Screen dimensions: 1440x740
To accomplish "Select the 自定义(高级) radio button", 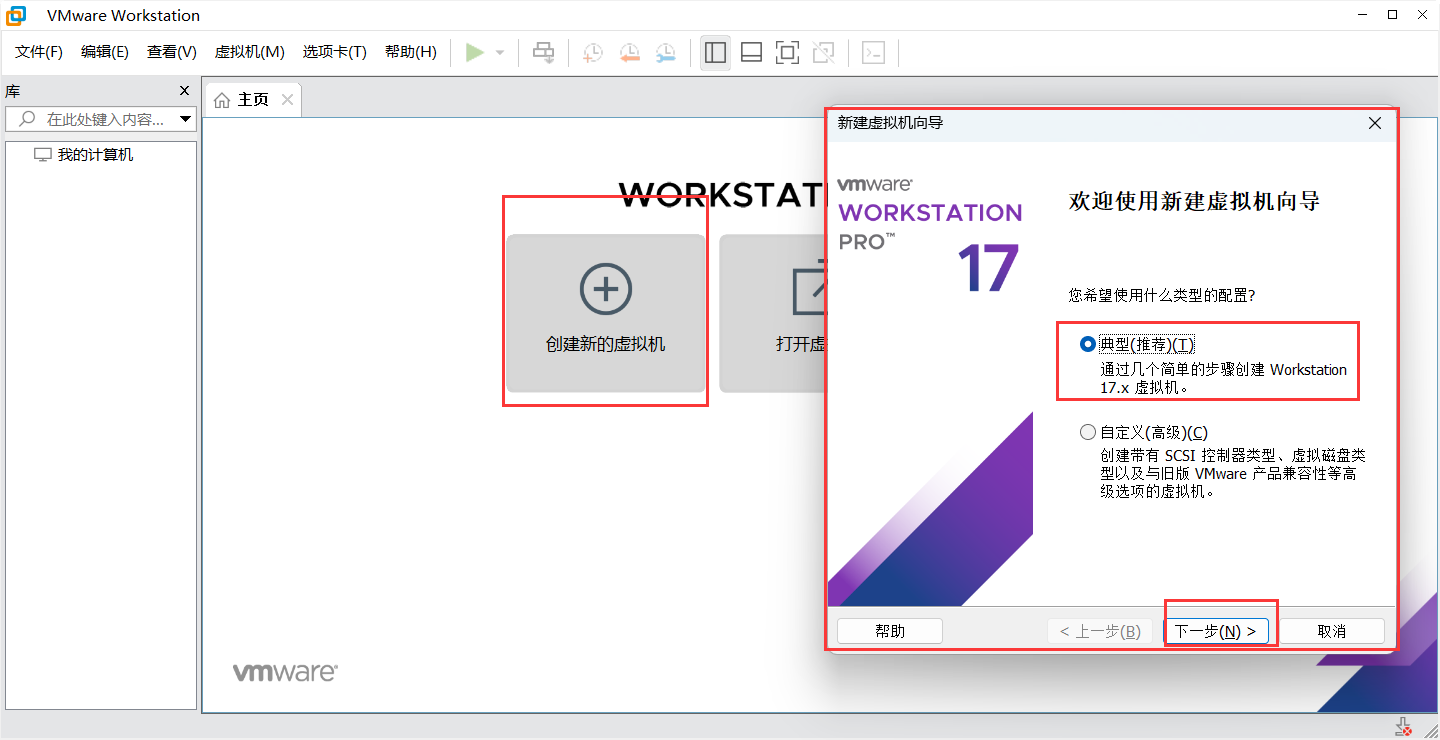I will [x=1088, y=433].
